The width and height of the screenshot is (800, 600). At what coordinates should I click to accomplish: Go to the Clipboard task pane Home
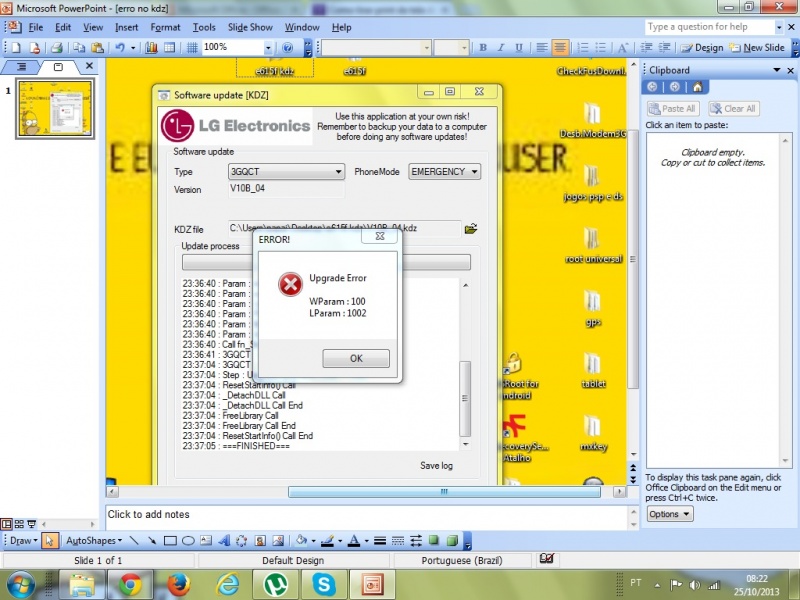[697, 87]
